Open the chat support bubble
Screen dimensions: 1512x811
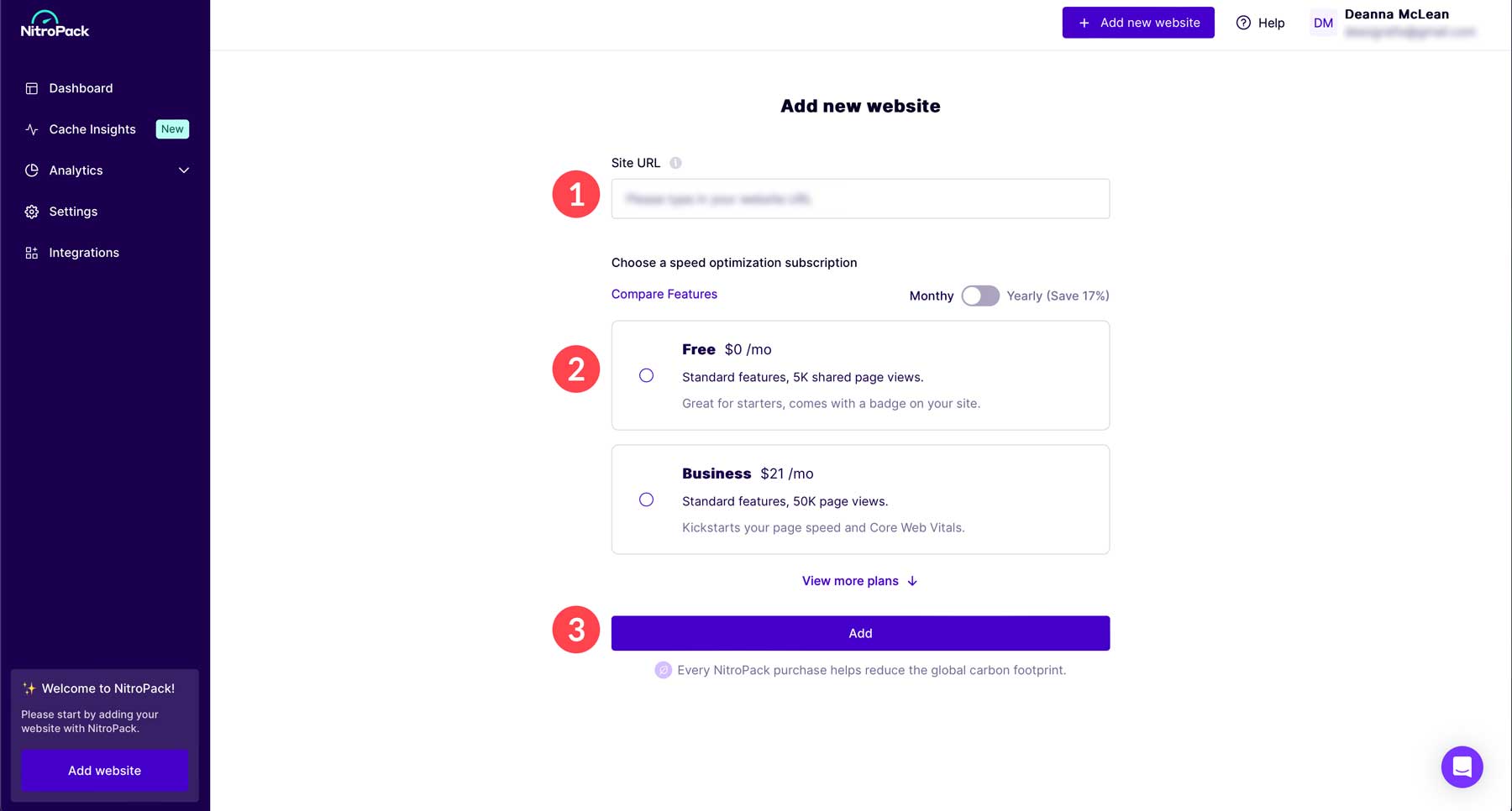coord(1462,767)
